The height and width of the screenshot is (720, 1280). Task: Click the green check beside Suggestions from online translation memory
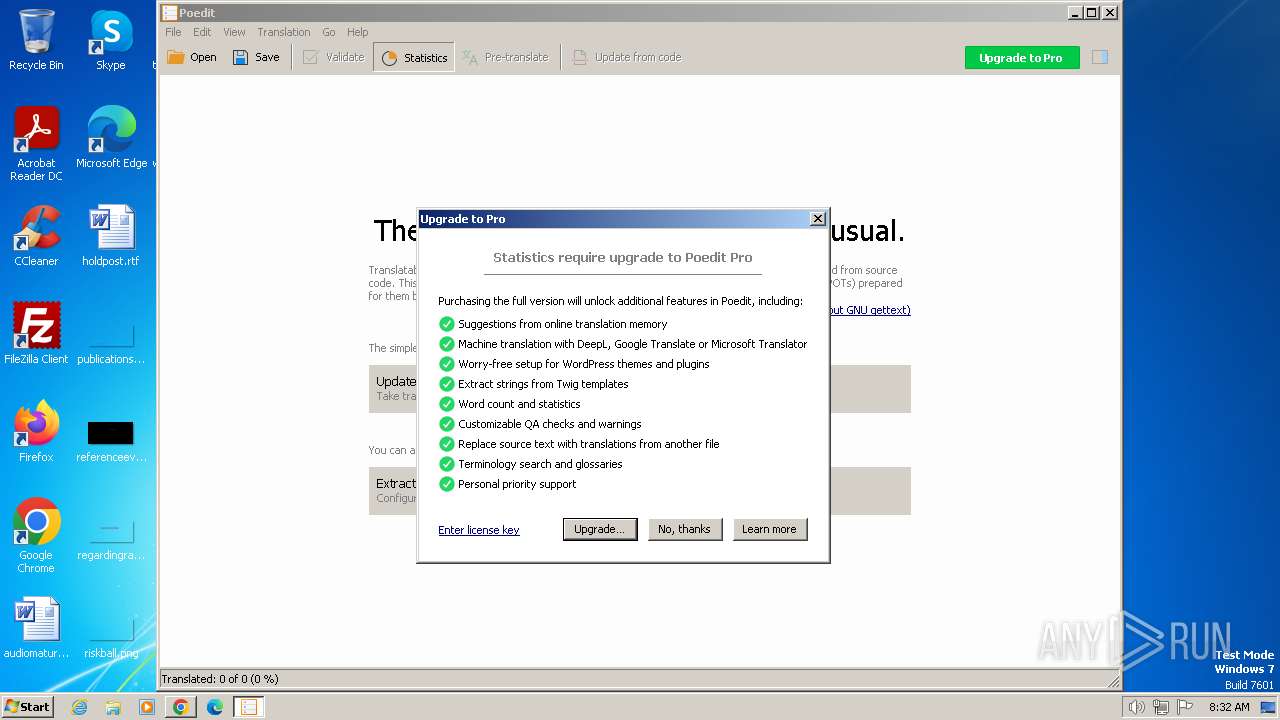[x=447, y=324]
